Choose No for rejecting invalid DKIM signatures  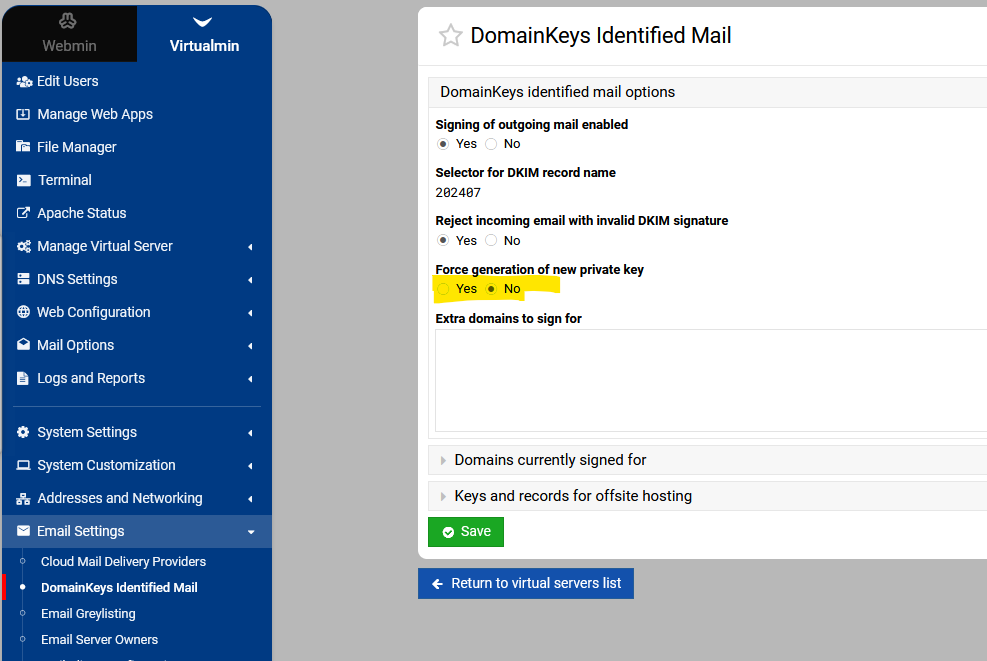[491, 241]
